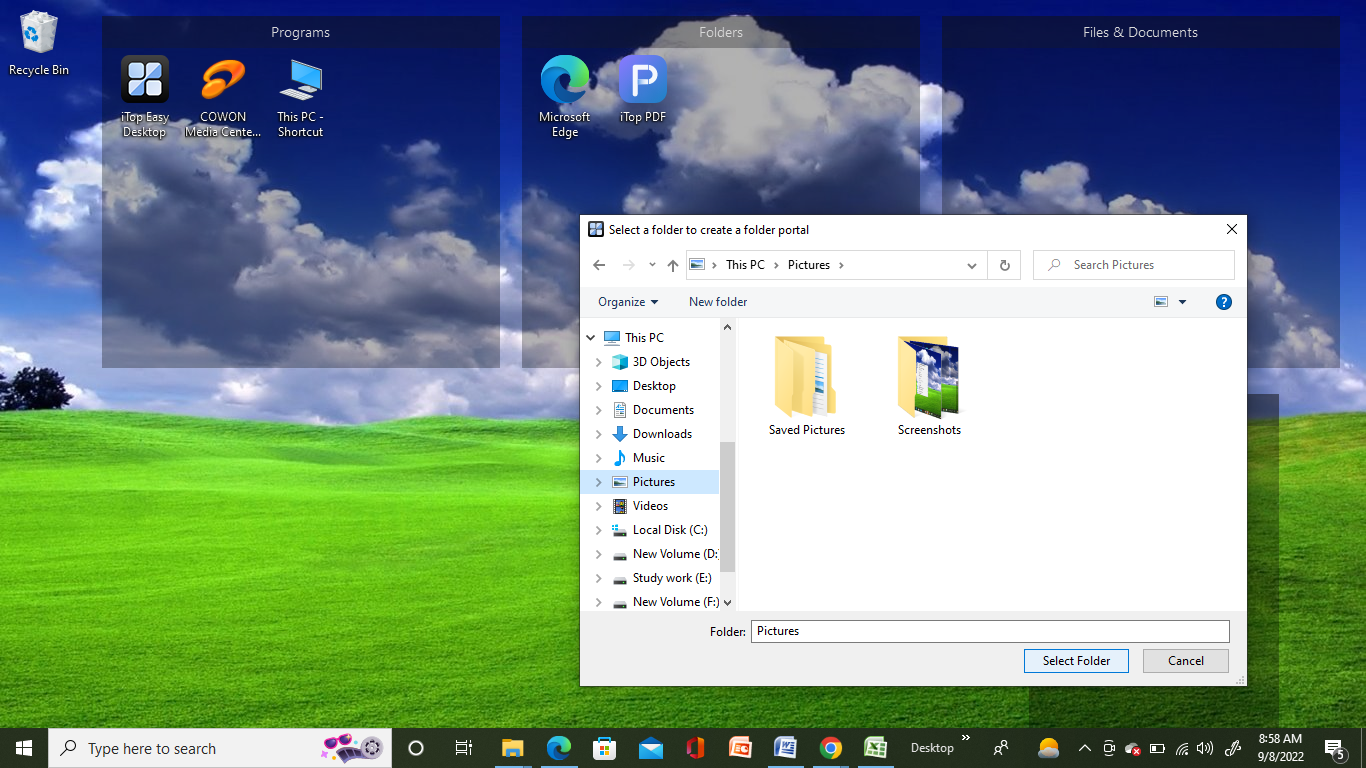Click Pictures in the address breadcrumb

[809, 265]
